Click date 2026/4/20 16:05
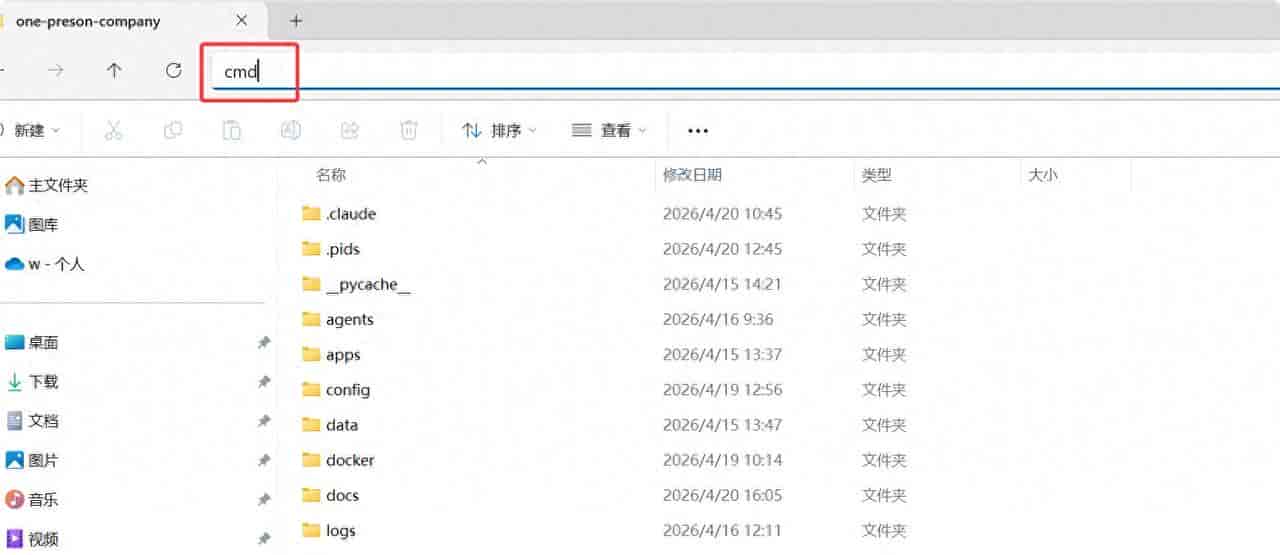 [722, 495]
